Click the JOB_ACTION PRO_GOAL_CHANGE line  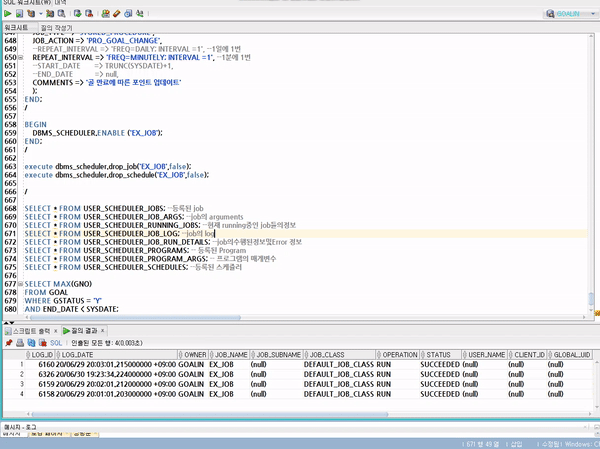click(x=97, y=41)
